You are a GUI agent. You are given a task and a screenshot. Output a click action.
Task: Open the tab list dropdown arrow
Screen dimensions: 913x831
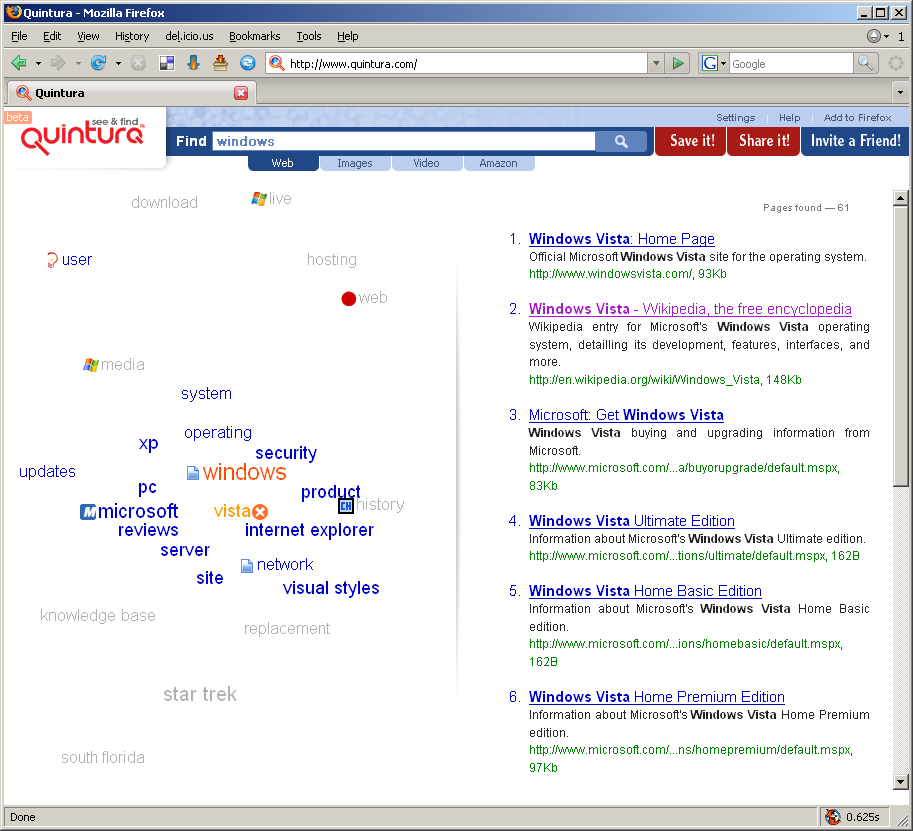coord(900,92)
